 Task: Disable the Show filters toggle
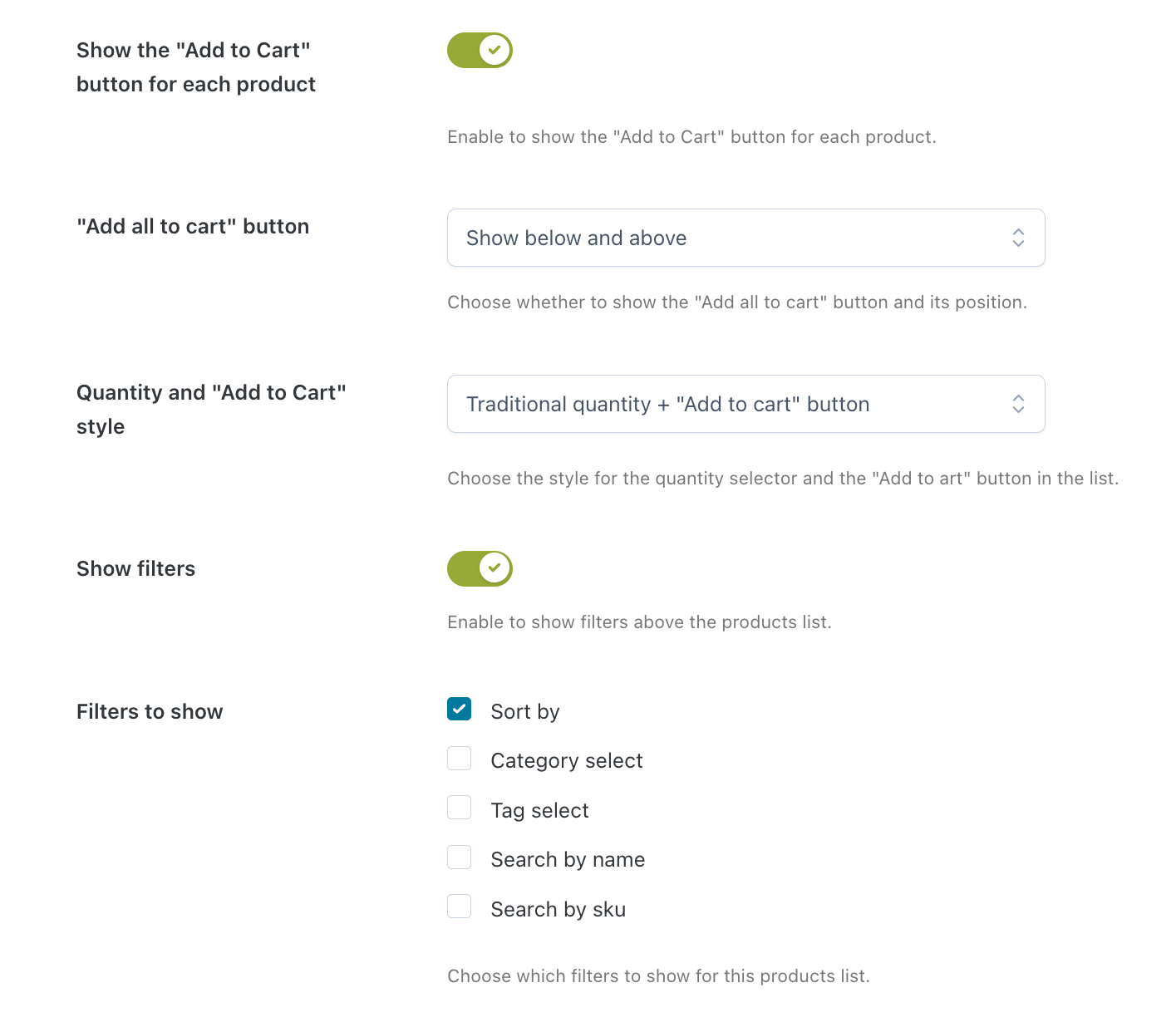click(480, 568)
